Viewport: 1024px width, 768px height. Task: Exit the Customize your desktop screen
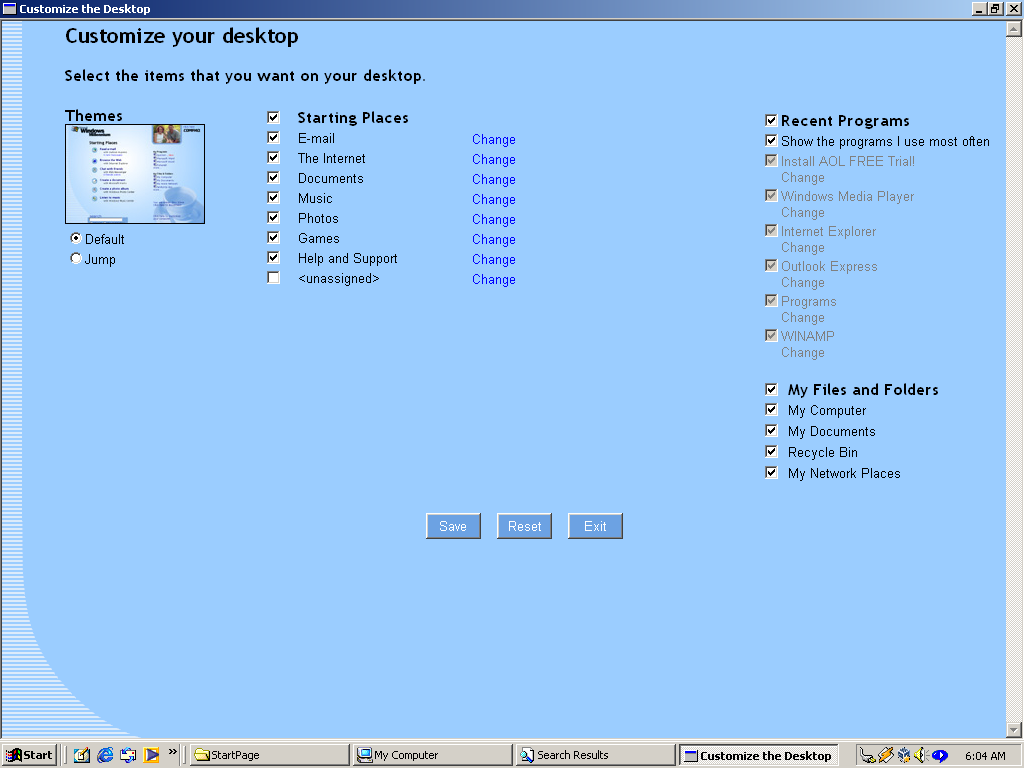click(x=595, y=525)
